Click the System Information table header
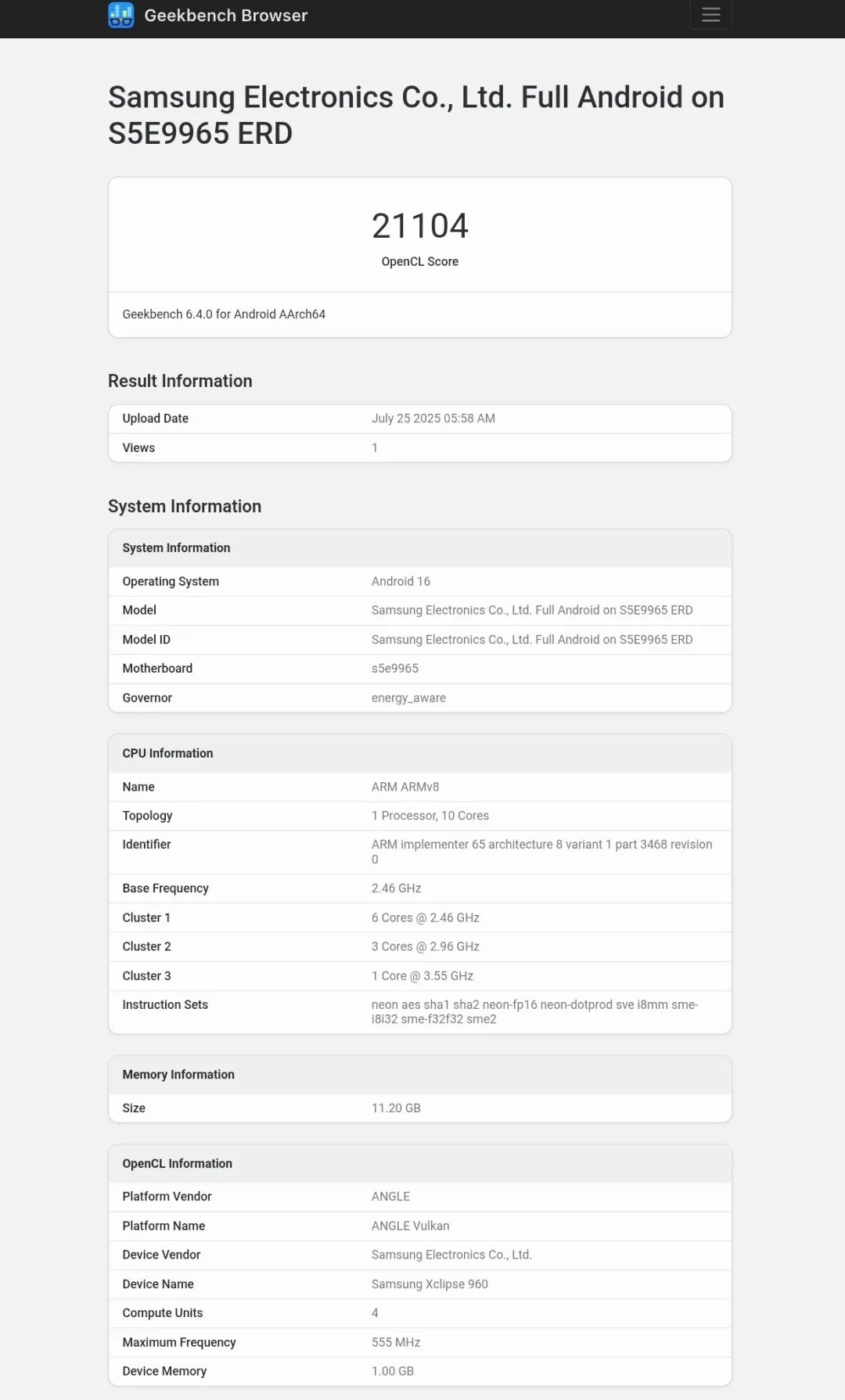The image size is (845, 1400). pyautogui.click(x=176, y=548)
